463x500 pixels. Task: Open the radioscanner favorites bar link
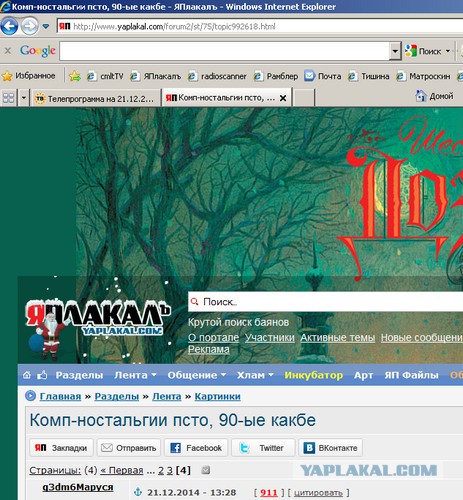click(217, 76)
